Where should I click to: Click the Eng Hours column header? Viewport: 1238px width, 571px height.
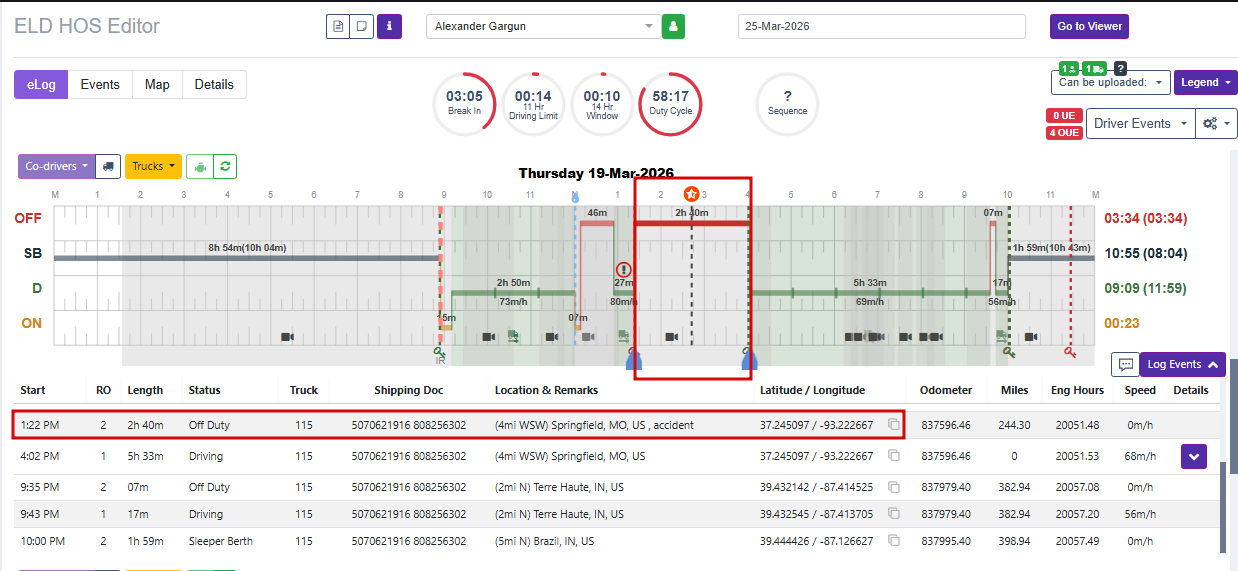point(1076,390)
